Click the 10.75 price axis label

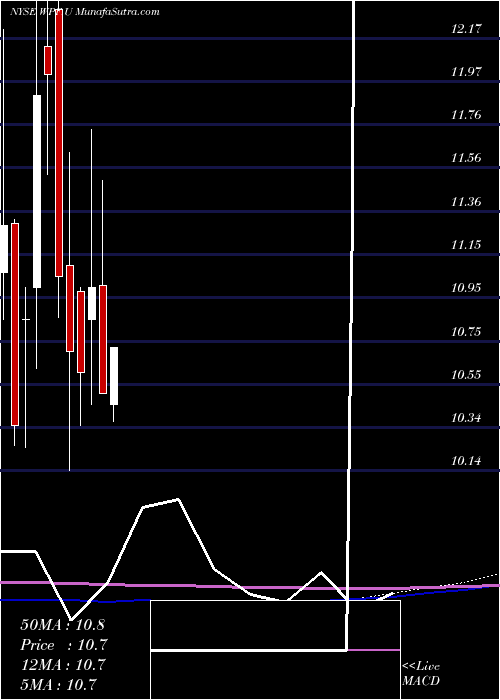467,332
